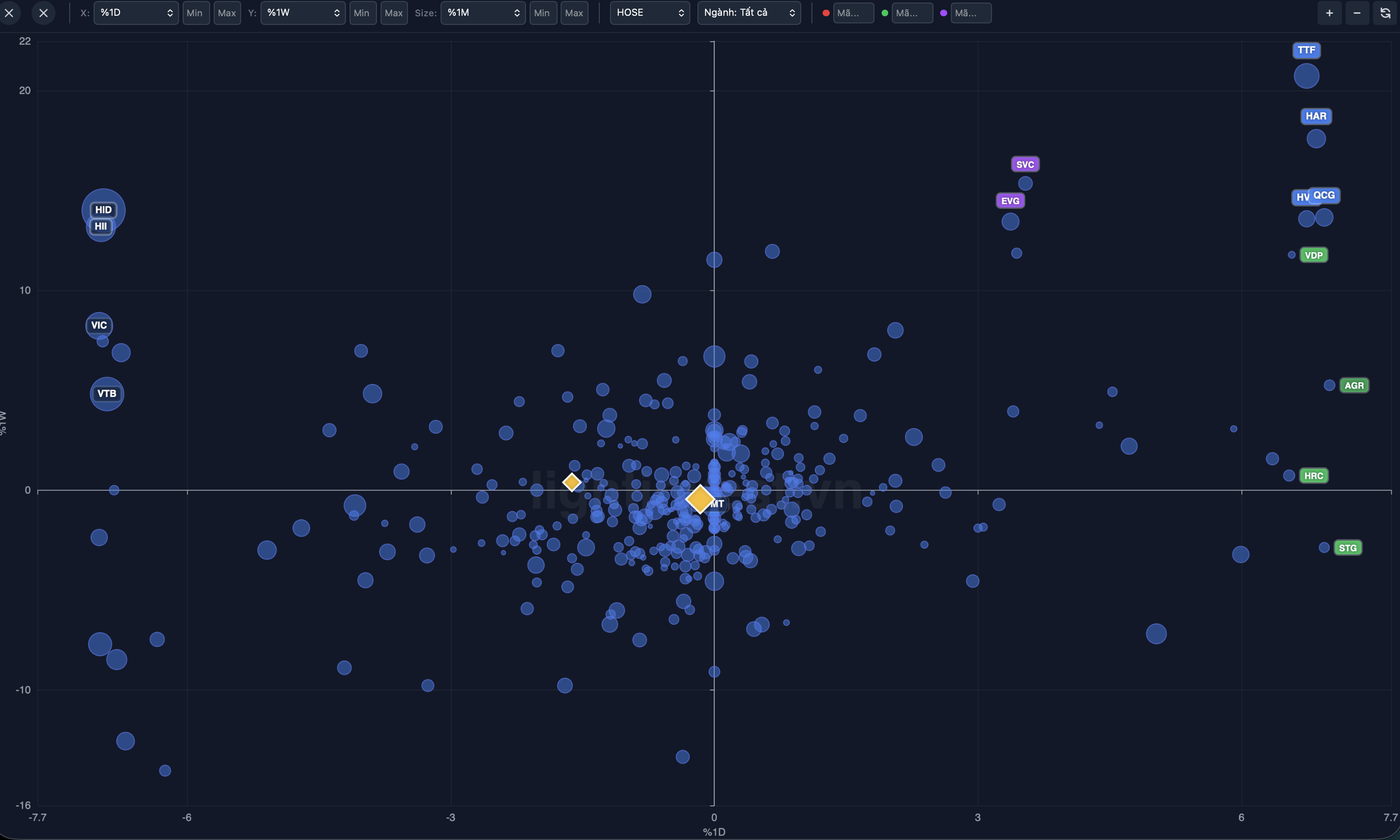Click the HID bubble on the left
Image resolution: width=1400 pixels, height=840 pixels.
click(103, 209)
